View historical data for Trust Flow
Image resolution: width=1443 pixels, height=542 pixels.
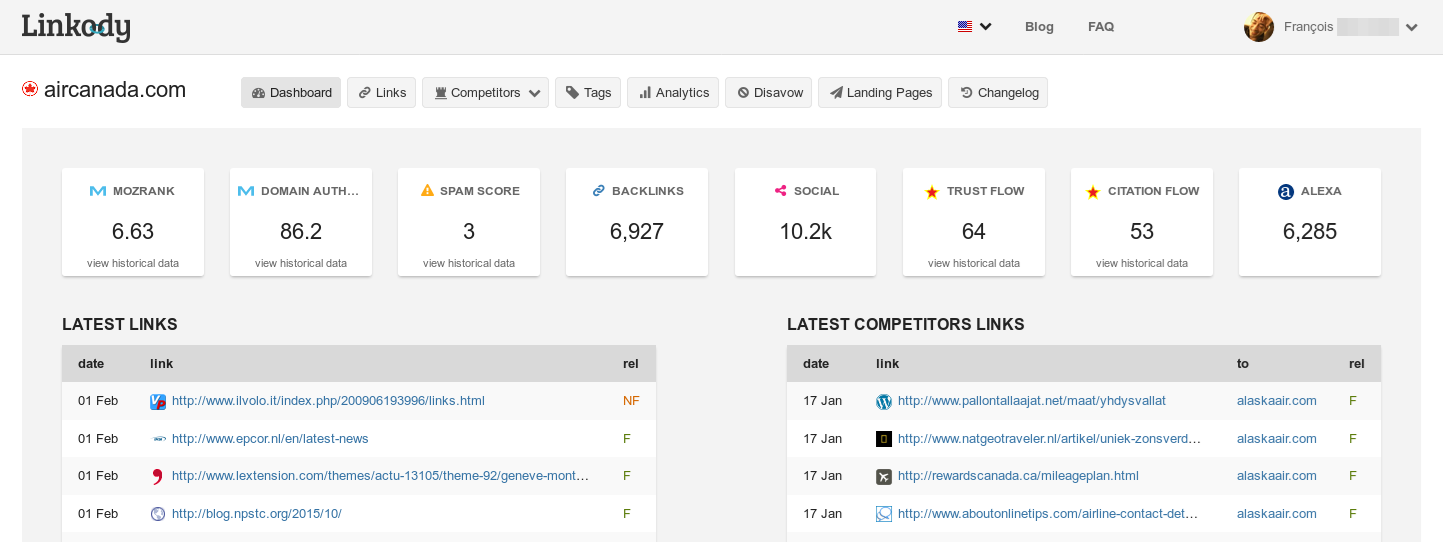tap(973, 264)
